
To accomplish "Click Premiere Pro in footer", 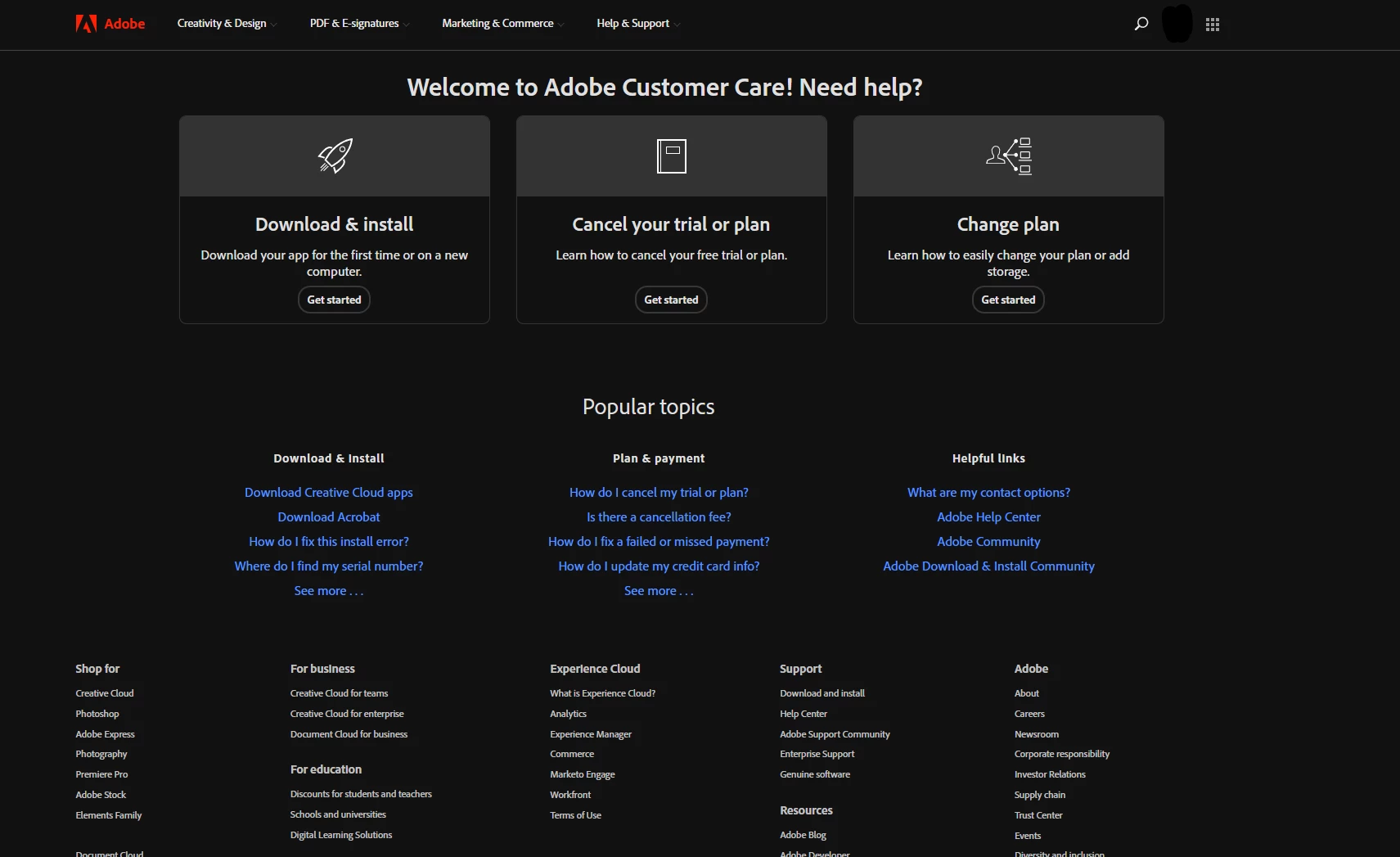I will [101, 774].
